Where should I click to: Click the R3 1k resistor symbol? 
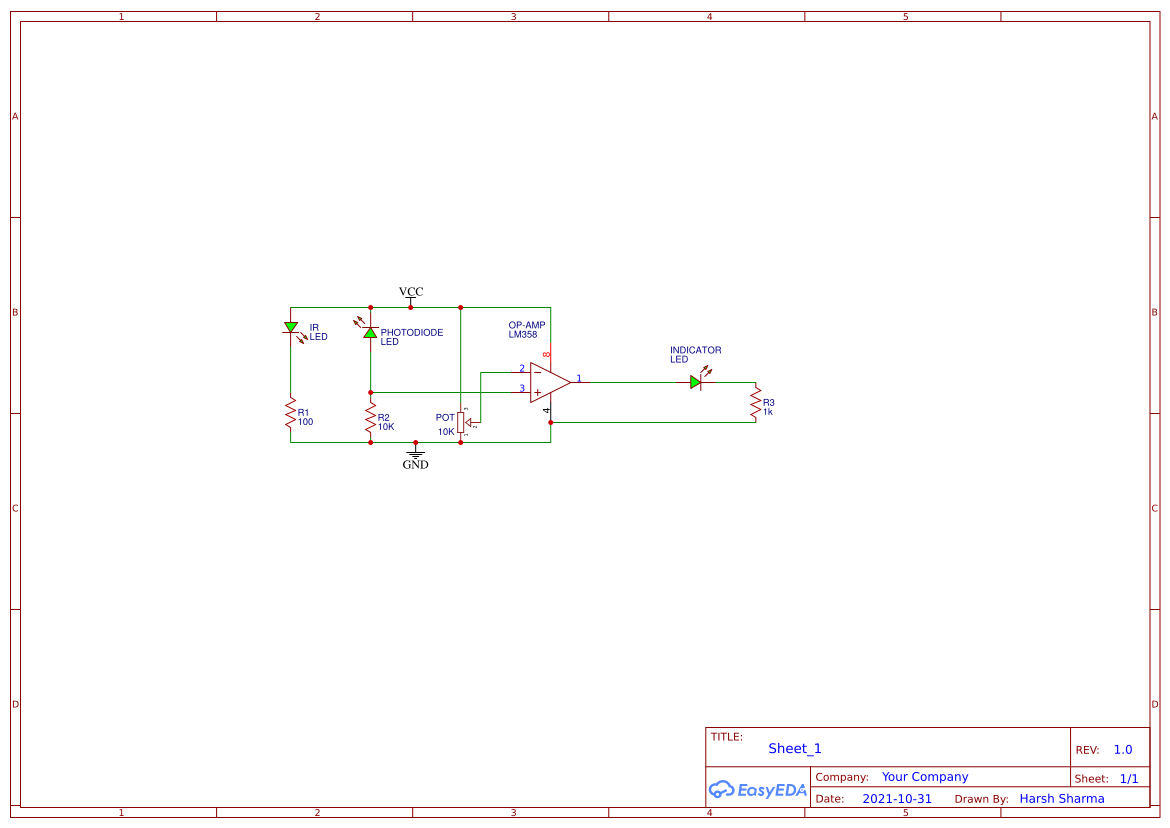pos(756,403)
